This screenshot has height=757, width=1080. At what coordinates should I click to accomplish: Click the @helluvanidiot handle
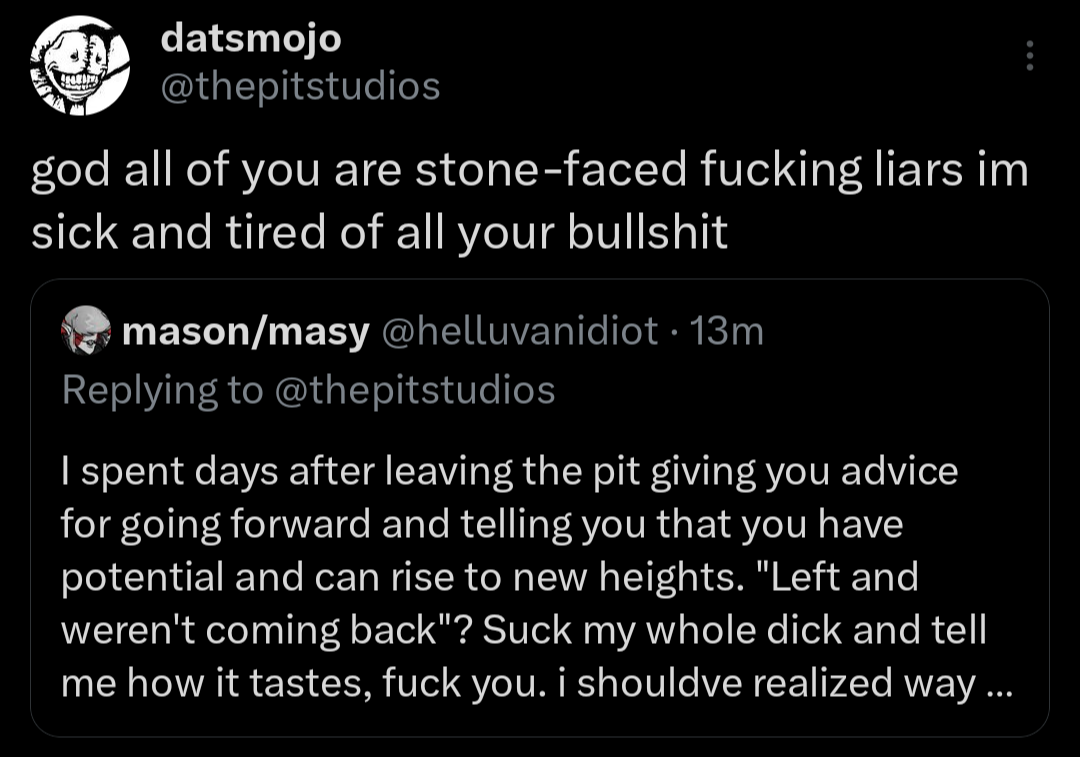tap(521, 331)
